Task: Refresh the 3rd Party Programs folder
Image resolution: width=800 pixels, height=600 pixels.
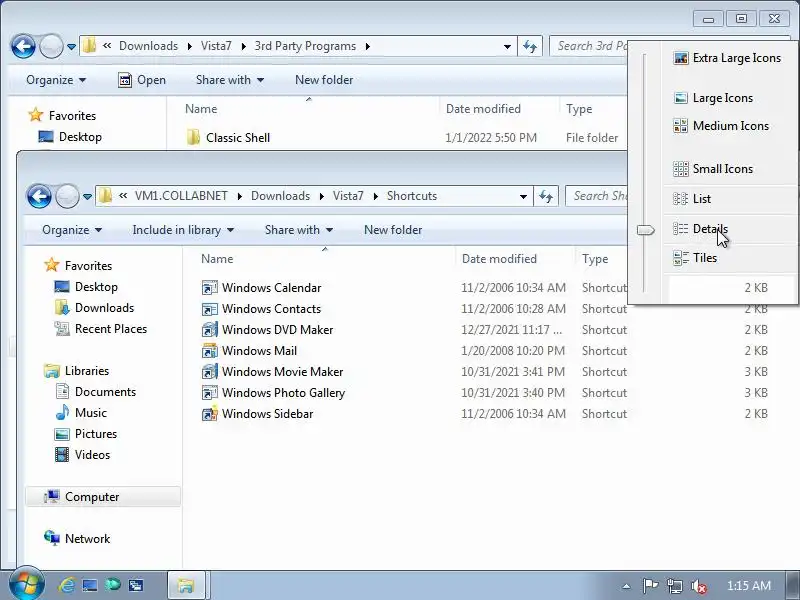Action: (x=530, y=46)
